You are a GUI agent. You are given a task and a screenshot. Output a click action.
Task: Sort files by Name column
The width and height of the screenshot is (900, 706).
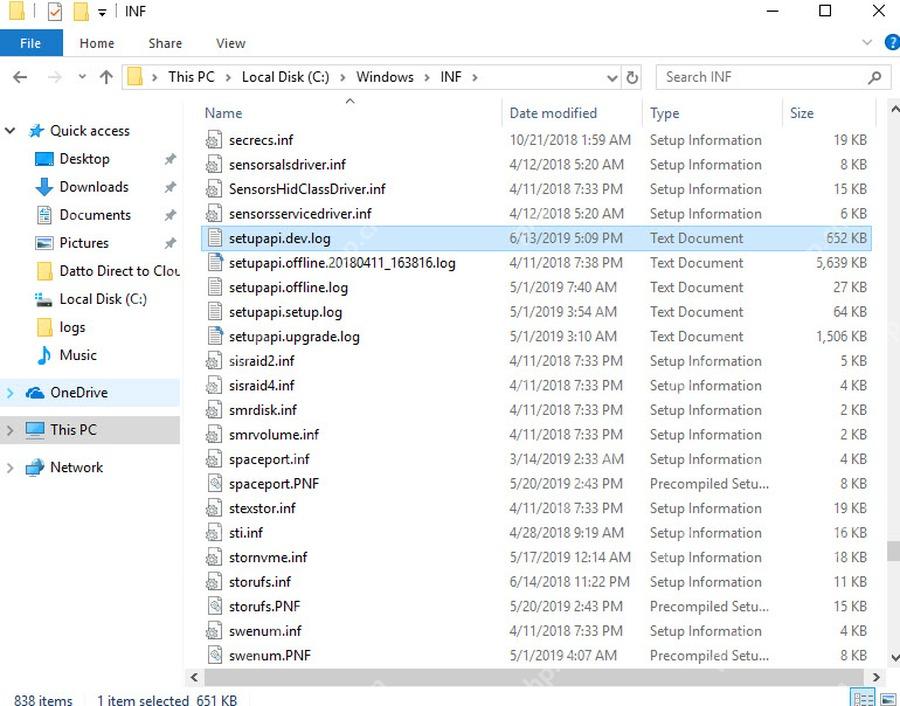click(223, 113)
